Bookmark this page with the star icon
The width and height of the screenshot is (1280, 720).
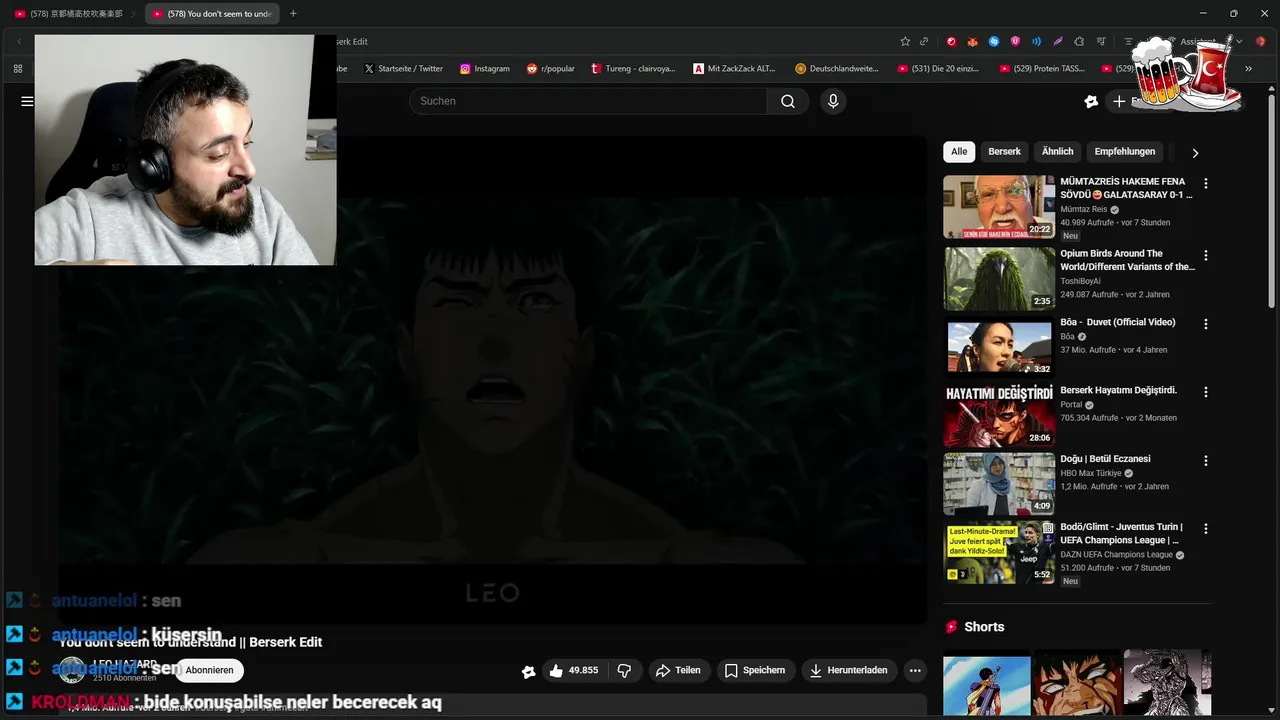pyautogui.click(x=905, y=41)
